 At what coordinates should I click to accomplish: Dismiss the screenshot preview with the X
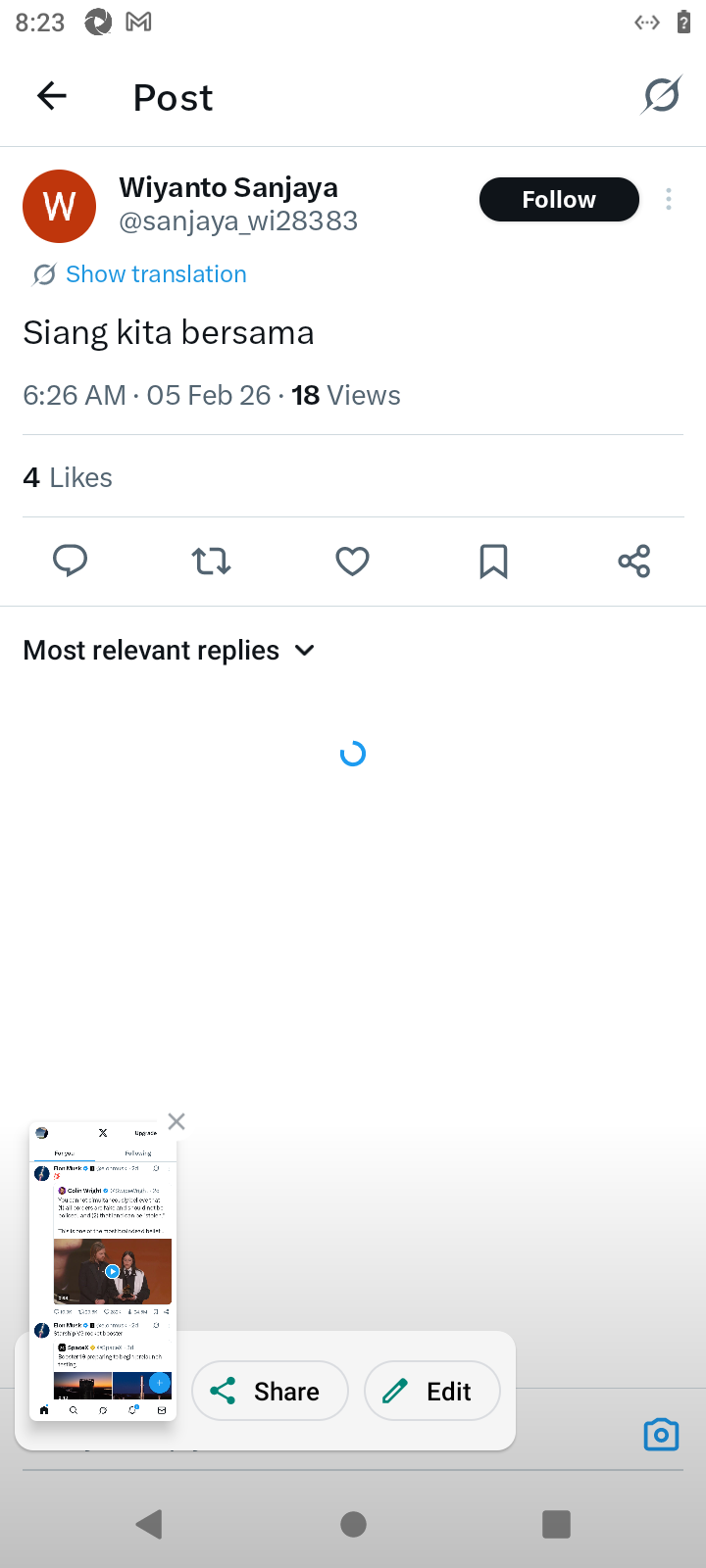click(x=176, y=1121)
